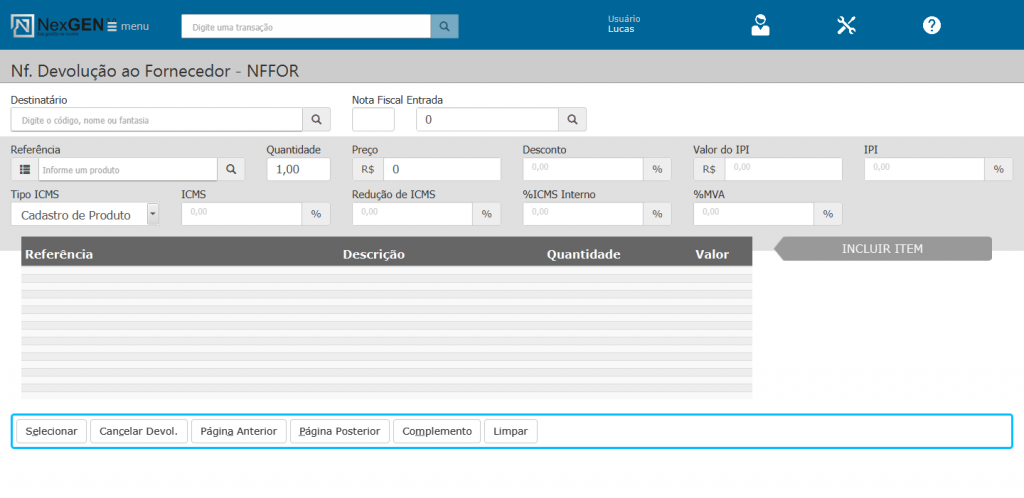The image size is (1024, 498).
Task: Click the Limpar button
Action: pos(511,431)
